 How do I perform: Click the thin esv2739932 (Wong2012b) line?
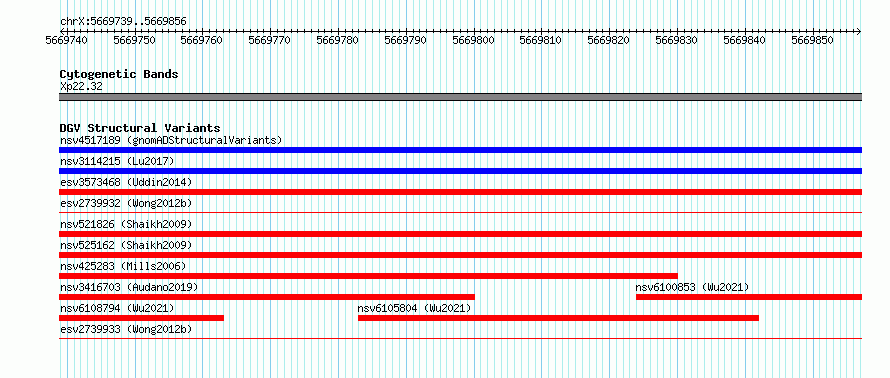point(460,213)
